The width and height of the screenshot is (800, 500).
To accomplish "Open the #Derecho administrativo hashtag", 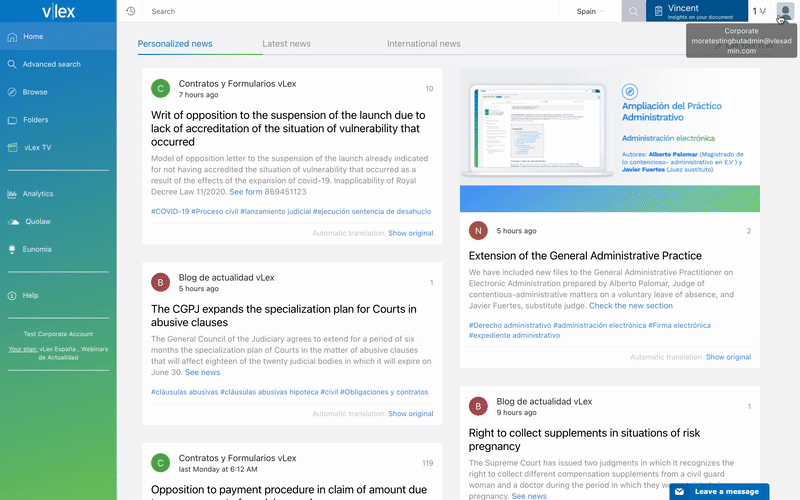I will coord(510,325).
